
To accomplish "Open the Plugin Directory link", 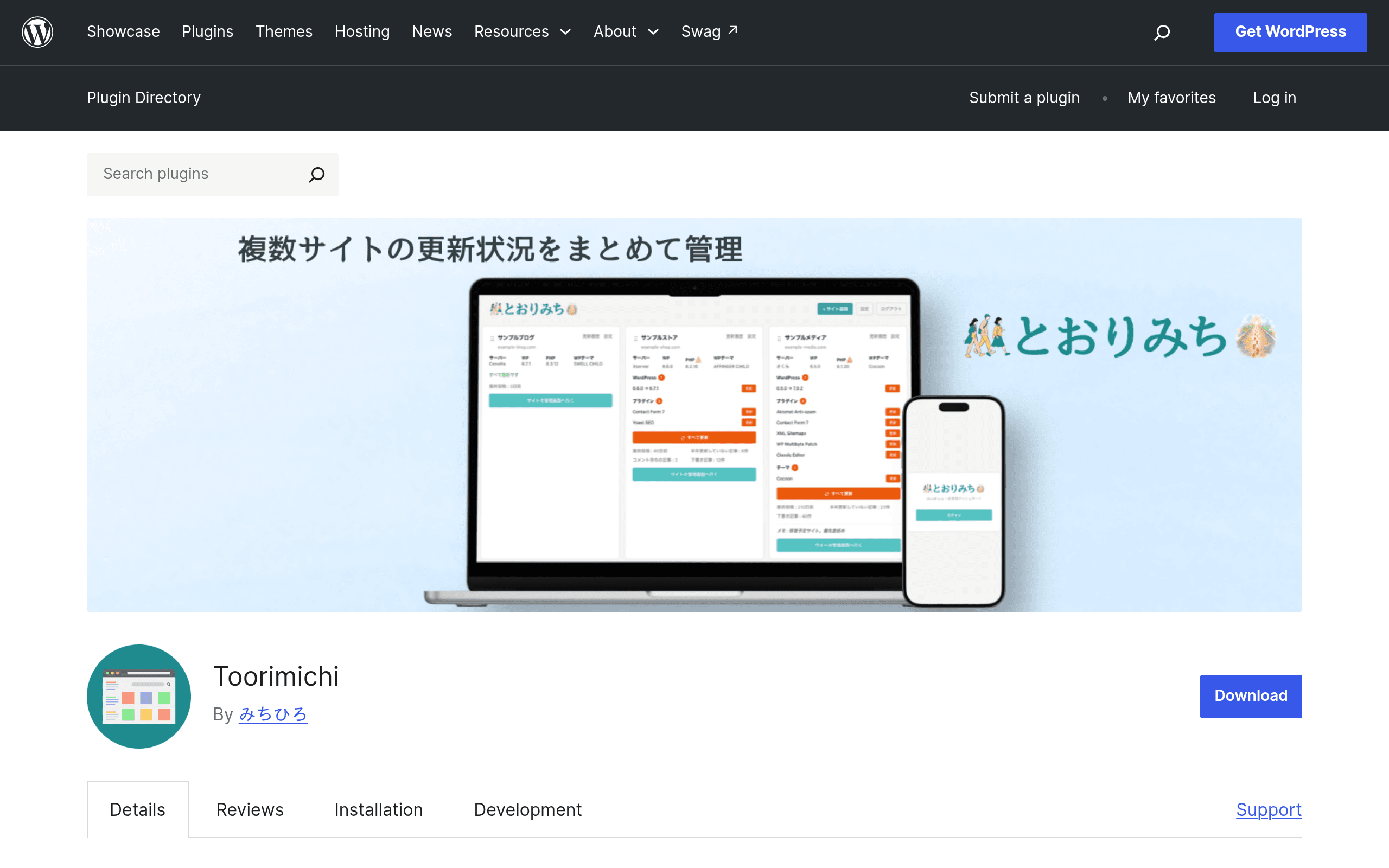I will [143, 98].
